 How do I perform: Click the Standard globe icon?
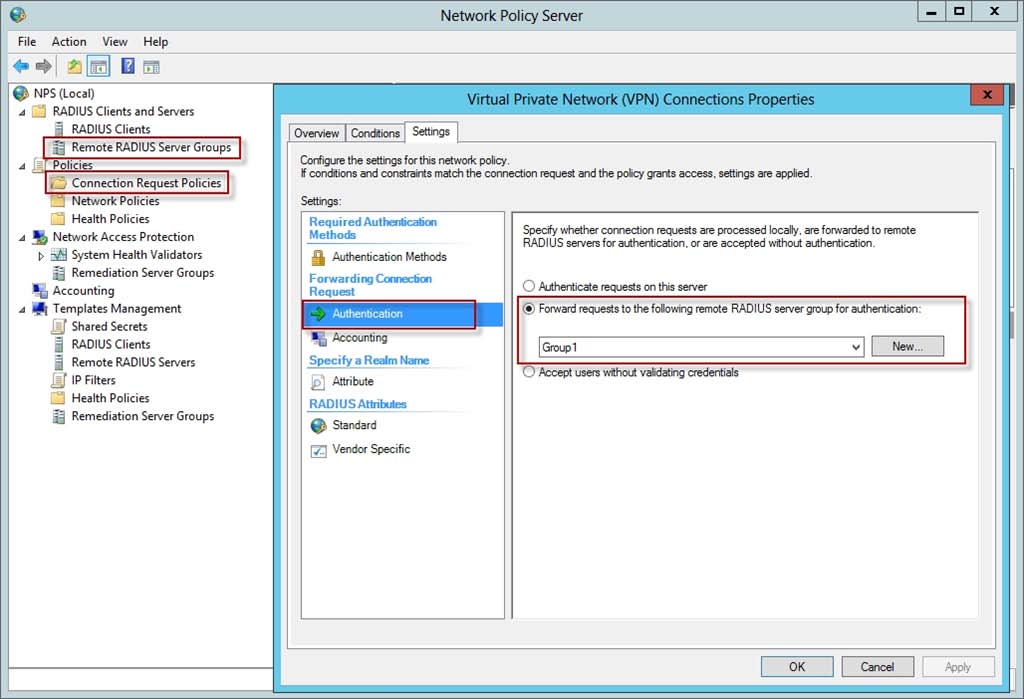point(319,426)
